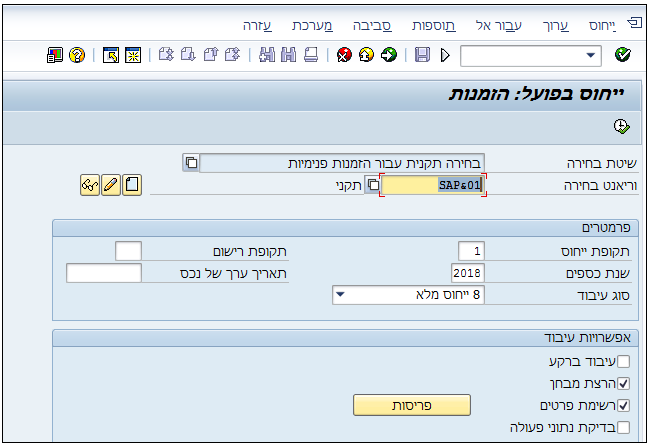Open the עזרה menu
This screenshot has height=446, width=650.
[x=257, y=26]
